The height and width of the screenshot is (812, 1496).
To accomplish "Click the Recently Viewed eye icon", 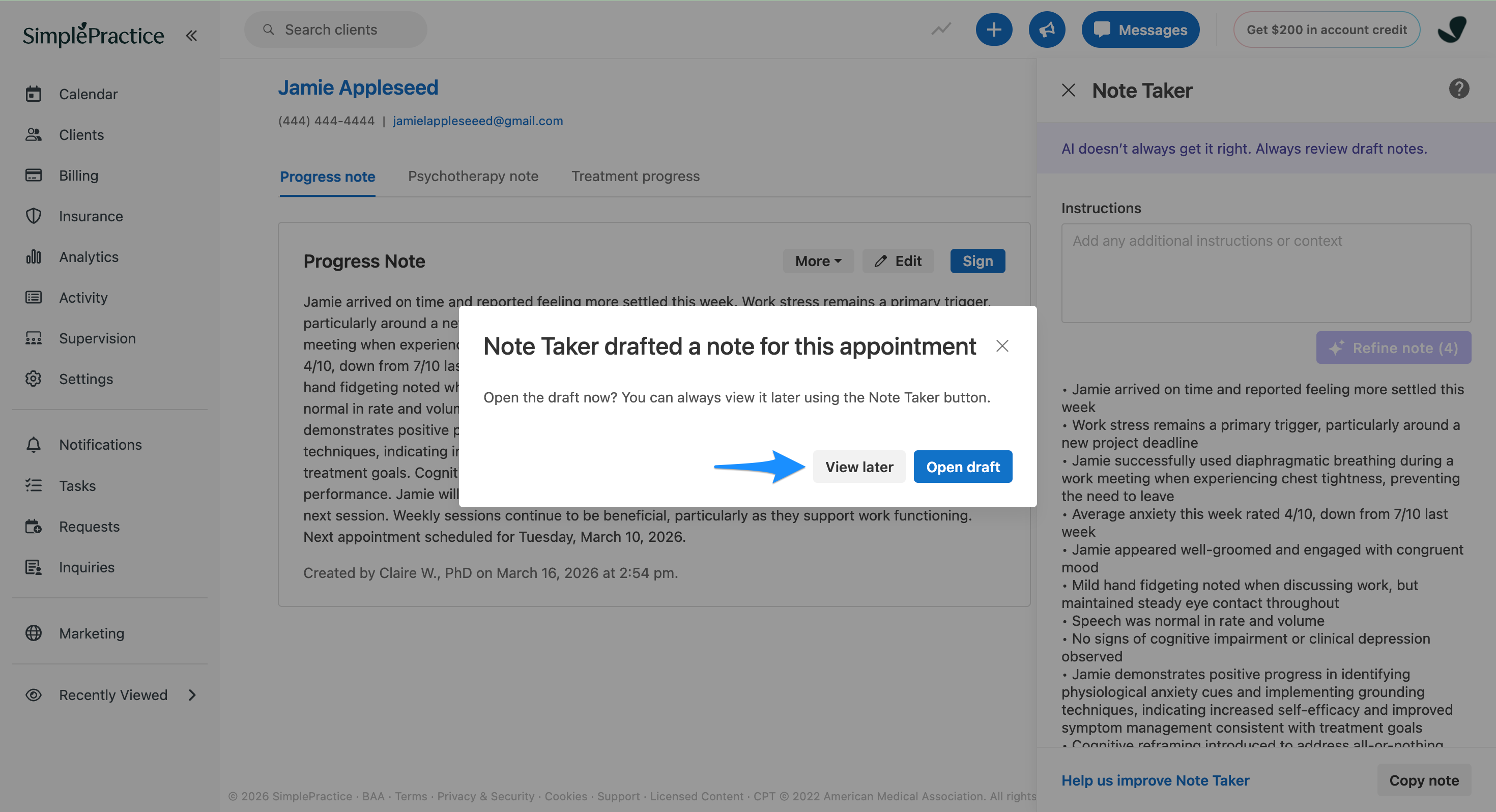I will pos(34,694).
